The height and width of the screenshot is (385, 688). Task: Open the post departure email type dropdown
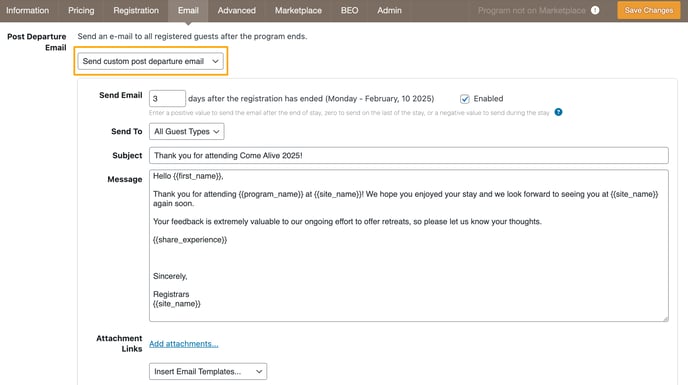pos(150,61)
